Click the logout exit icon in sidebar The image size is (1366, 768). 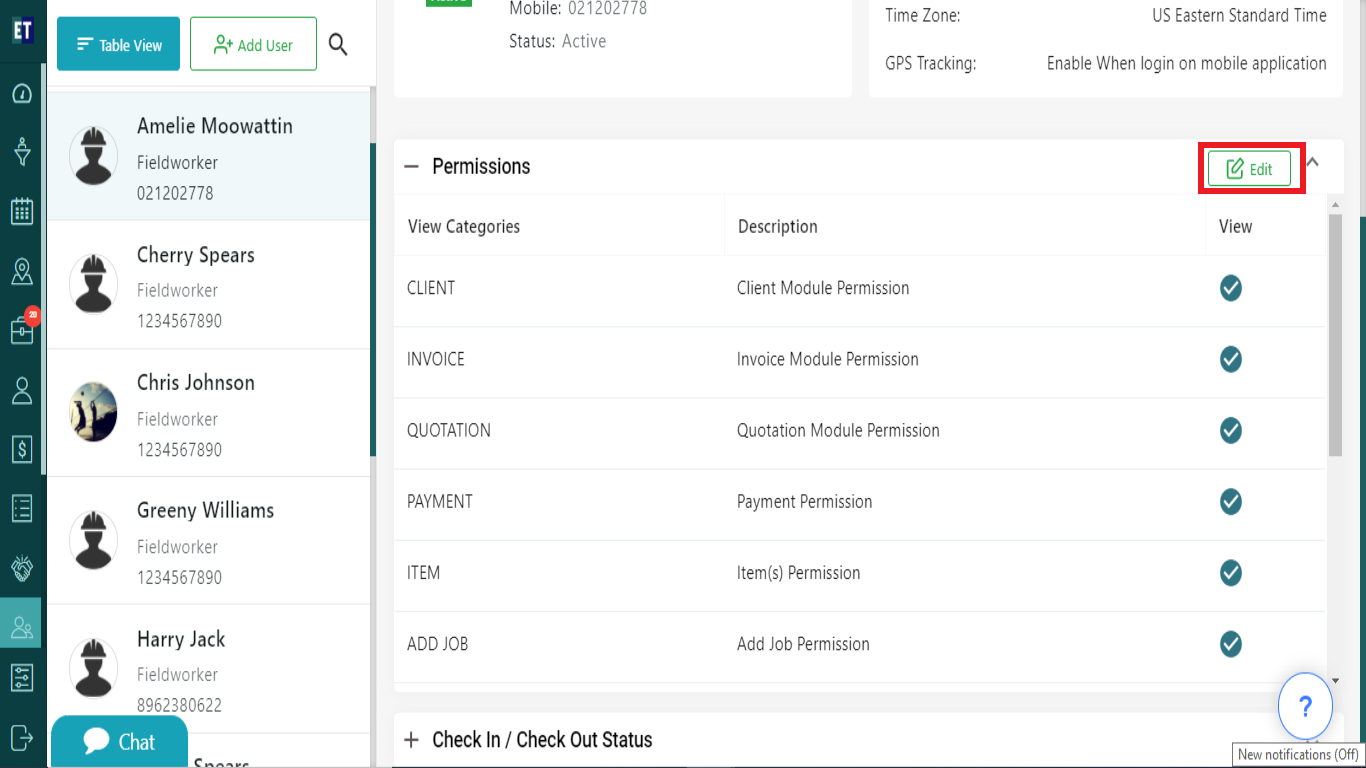pyautogui.click(x=22, y=737)
